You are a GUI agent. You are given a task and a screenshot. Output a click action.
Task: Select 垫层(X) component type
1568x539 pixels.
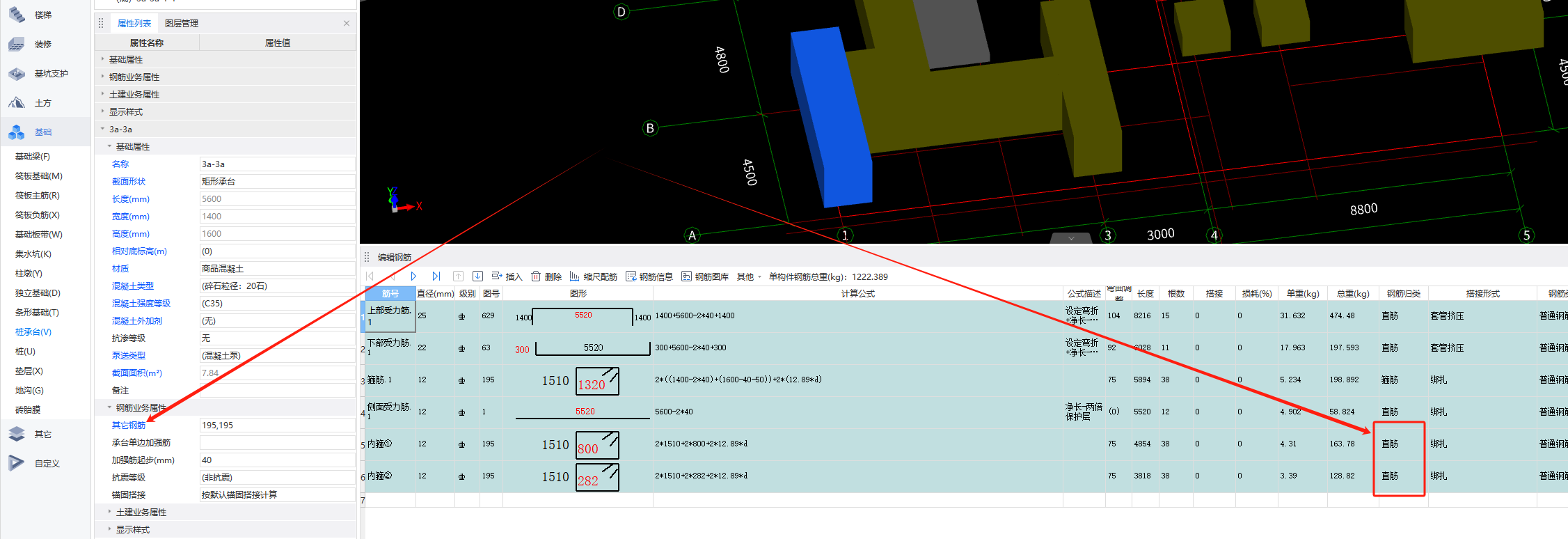tap(29, 371)
